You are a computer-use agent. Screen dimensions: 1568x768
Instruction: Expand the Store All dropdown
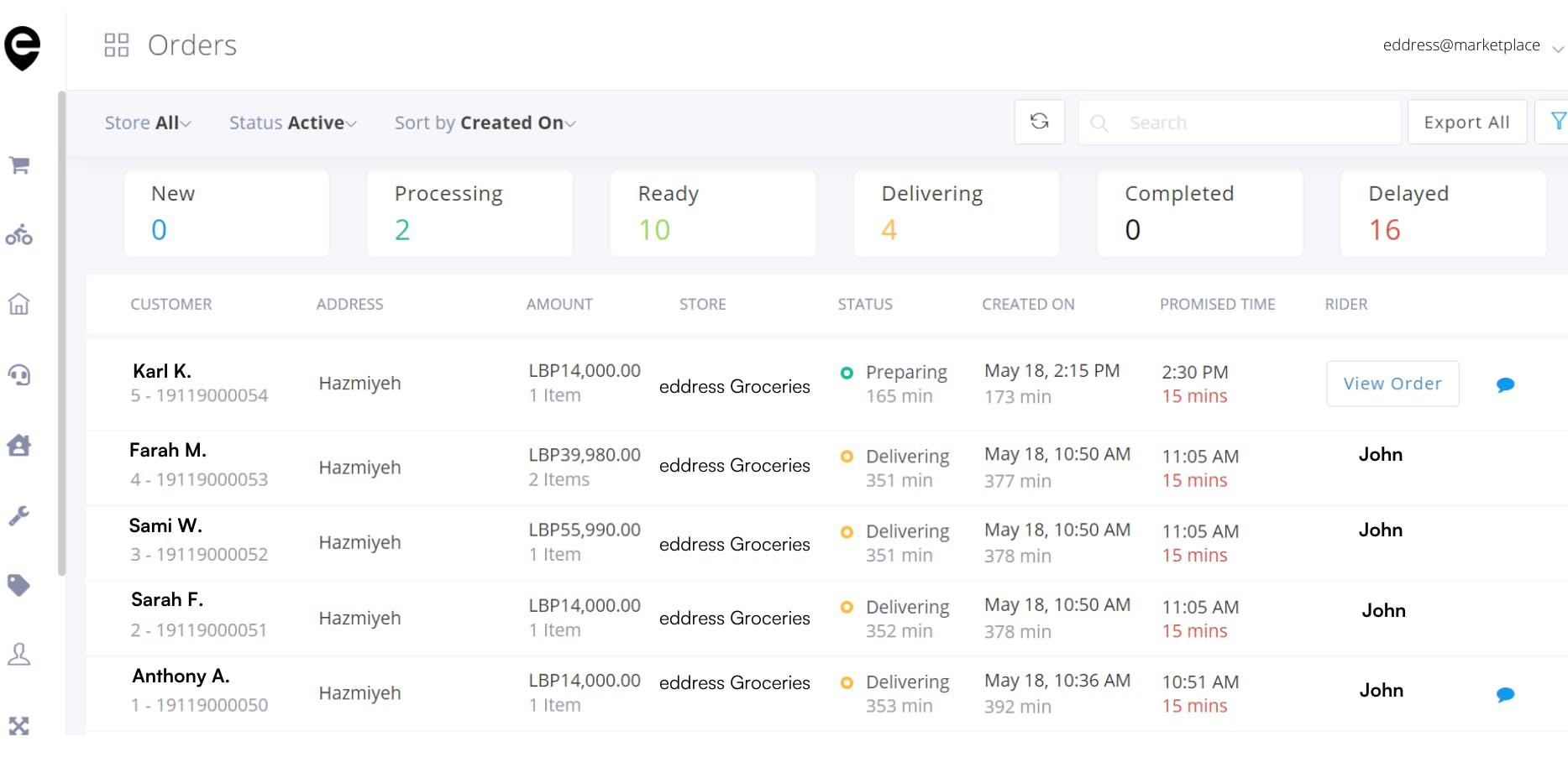pos(148,123)
